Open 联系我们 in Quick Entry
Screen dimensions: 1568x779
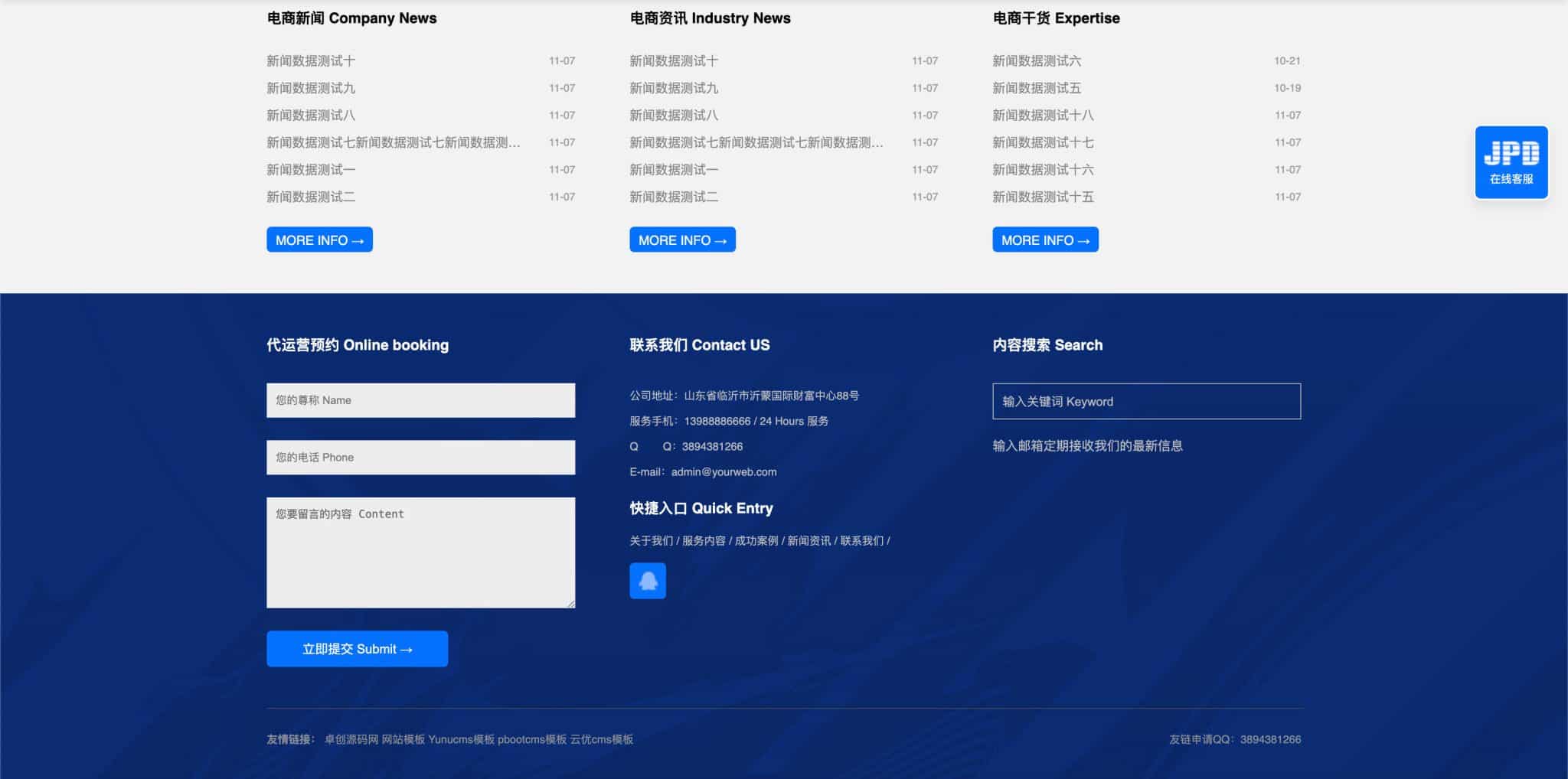click(x=862, y=541)
